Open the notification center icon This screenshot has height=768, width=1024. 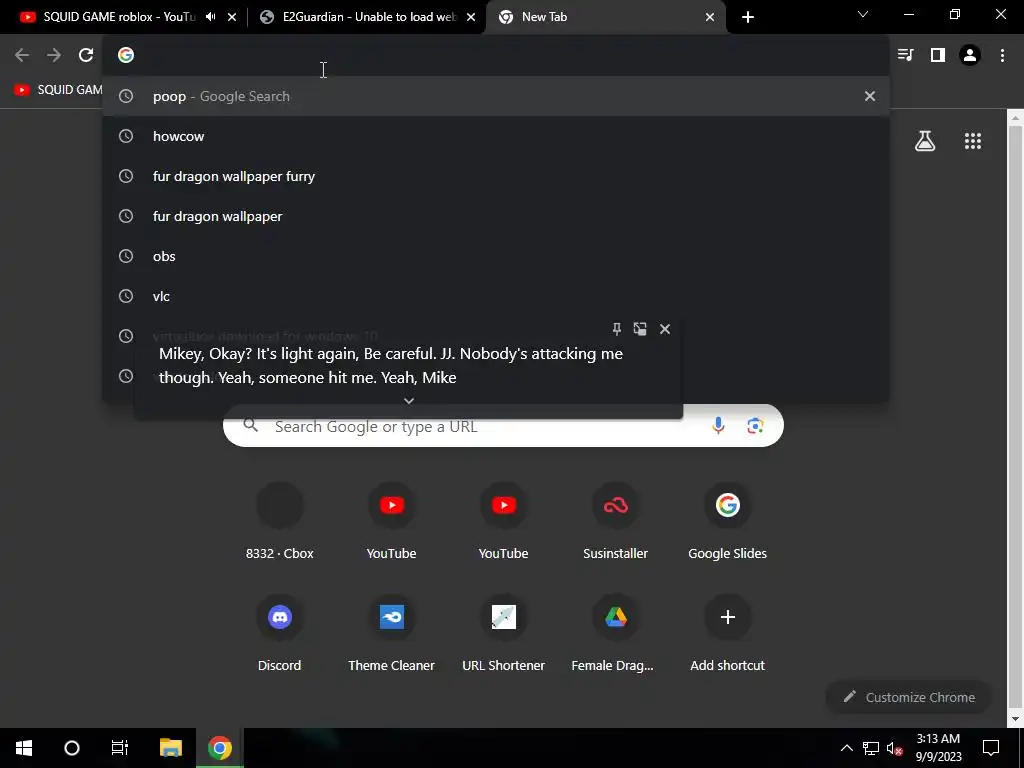click(991, 748)
